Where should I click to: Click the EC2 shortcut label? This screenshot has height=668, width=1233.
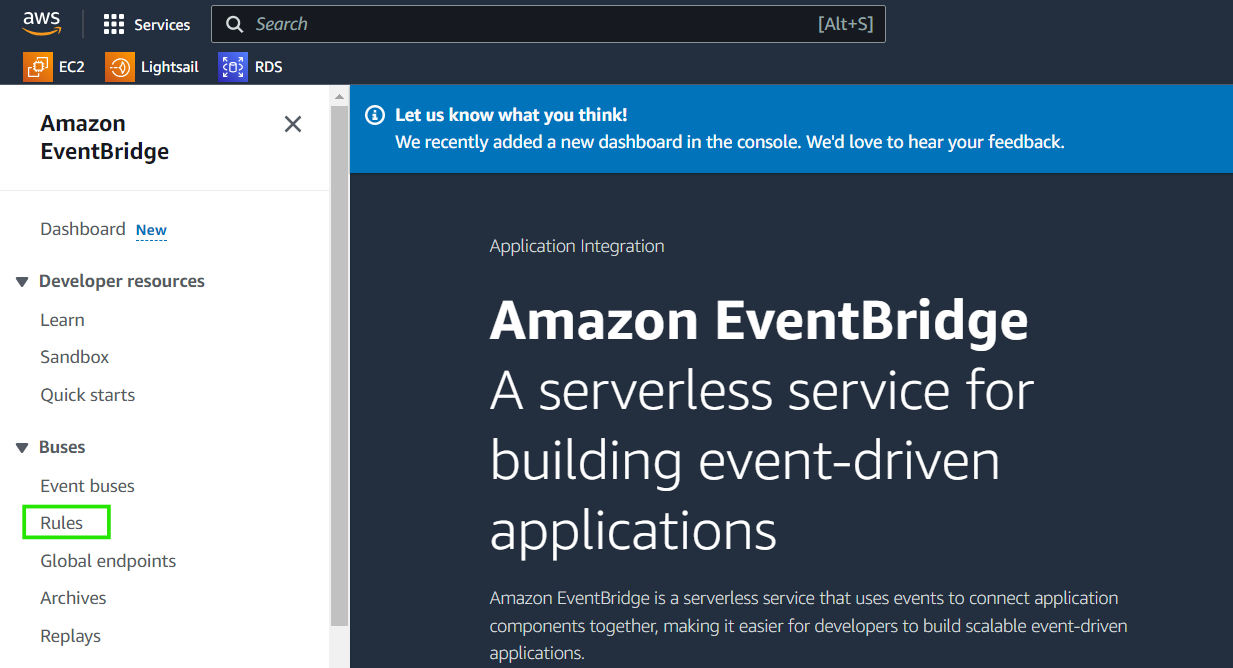72,67
